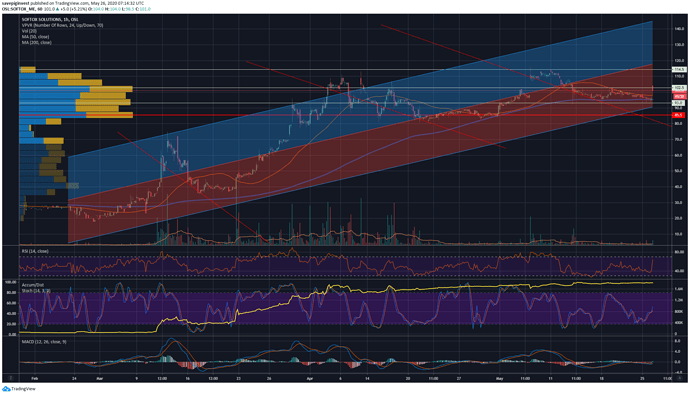Select the MA (50, close) legend
The image size is (690, 395).
(x=37, y=37)
